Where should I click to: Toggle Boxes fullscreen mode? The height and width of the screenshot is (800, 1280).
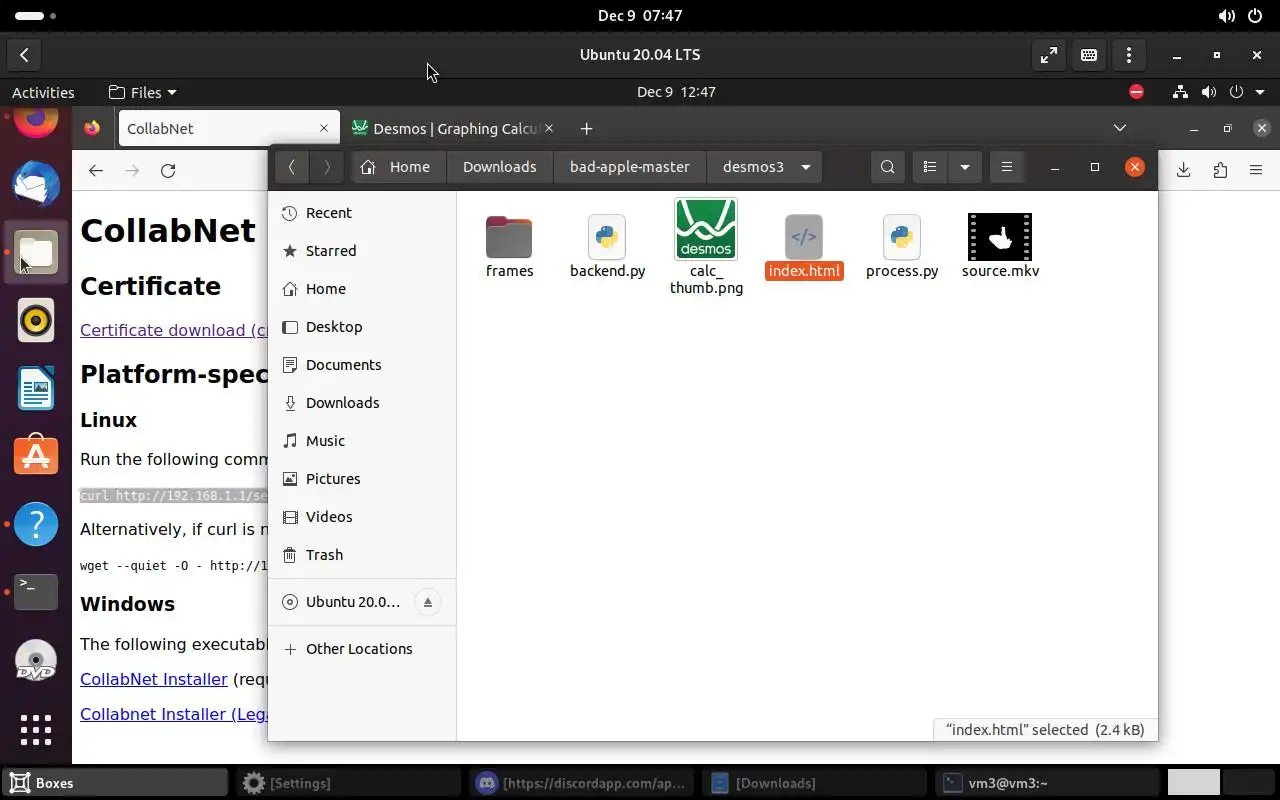tap(1048, 55)
